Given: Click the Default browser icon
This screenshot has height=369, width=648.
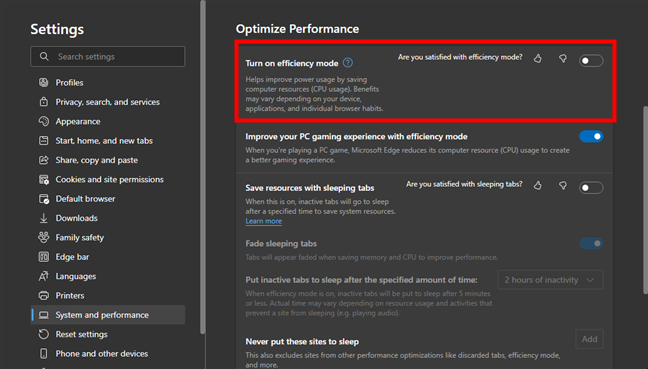Looking at the screenshot, I should [43, 199].
